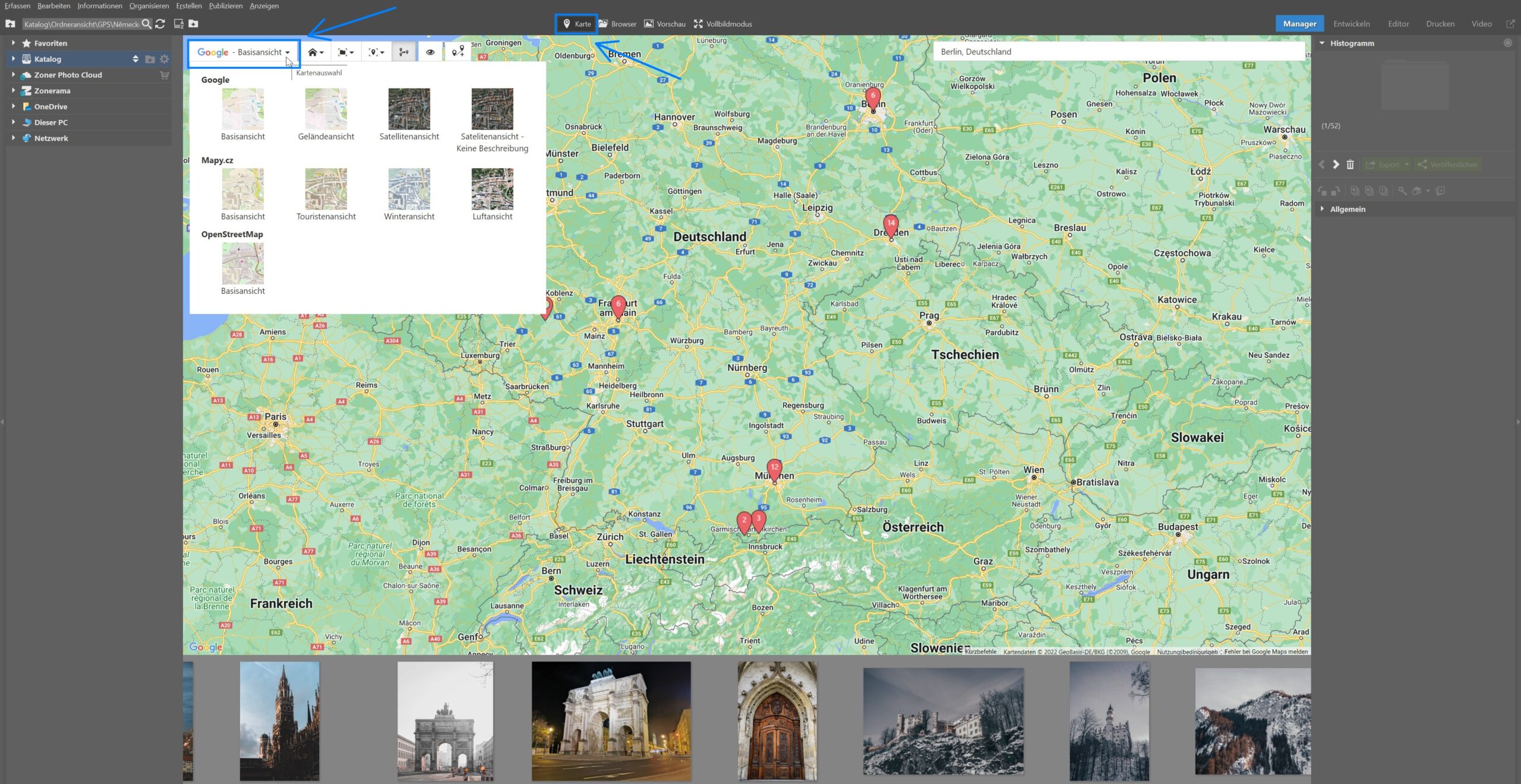Expand the Dieser PC node
The height and width of the screenshot is (784, 1521).
13,122
